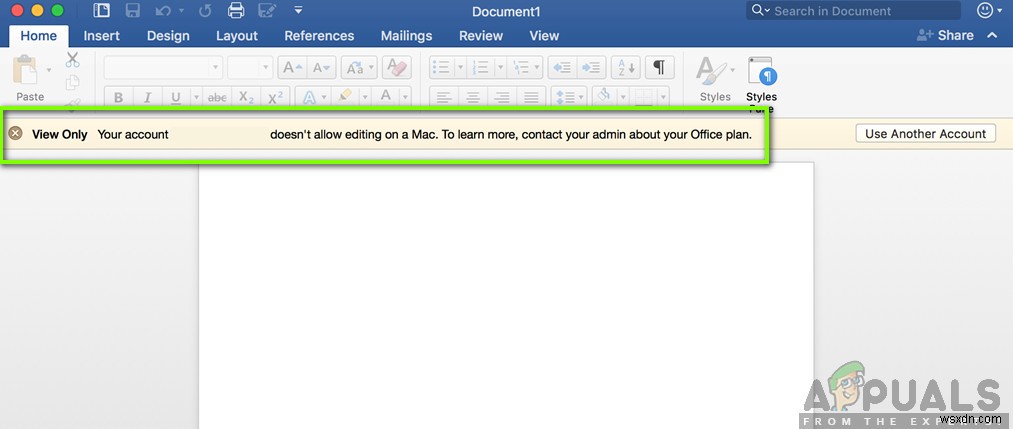
Task: Click the Copy icon below scissors
Action: coord(72,82)
